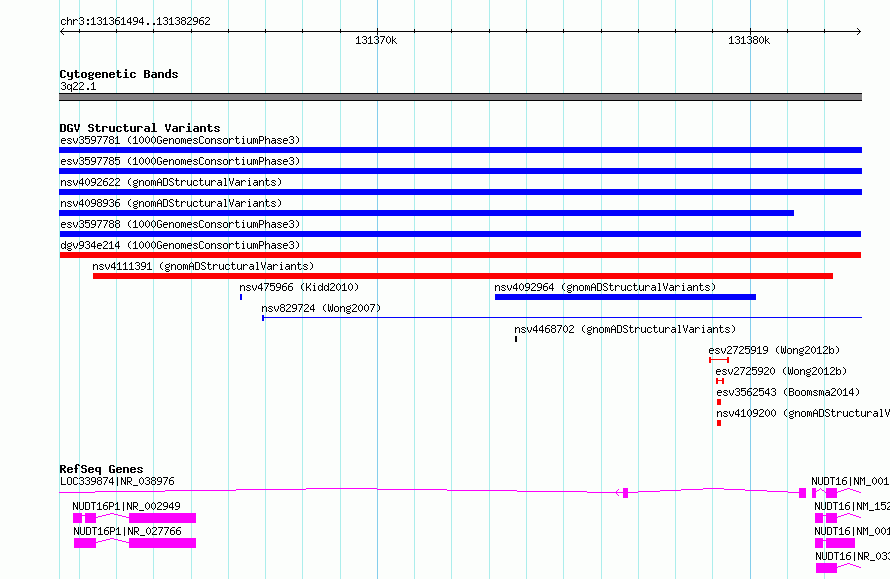
Task: Click the left arrow of the ruler
Action: pyautogui.click(x=62, y=31)
